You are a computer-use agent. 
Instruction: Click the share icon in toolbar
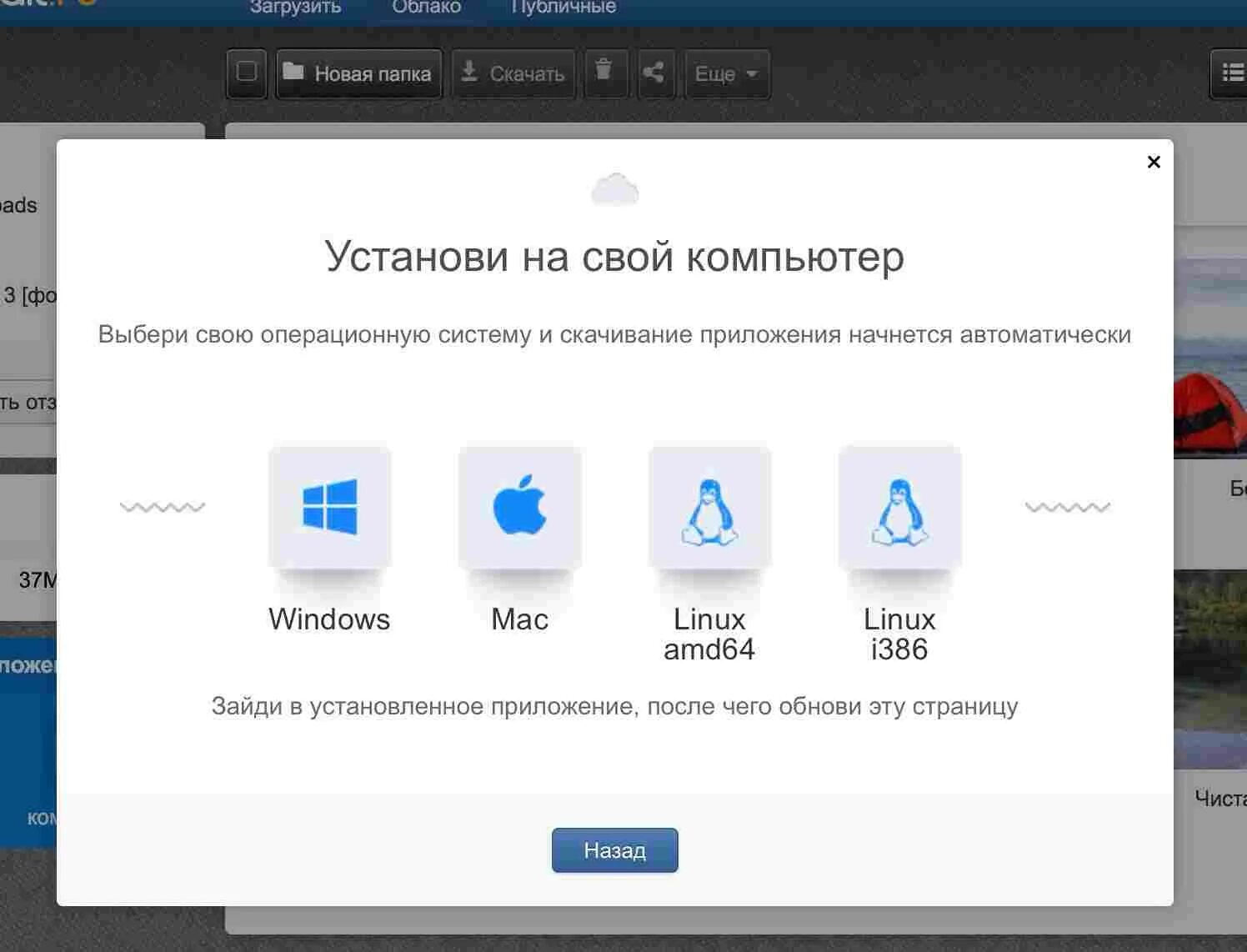click(655, 73)
